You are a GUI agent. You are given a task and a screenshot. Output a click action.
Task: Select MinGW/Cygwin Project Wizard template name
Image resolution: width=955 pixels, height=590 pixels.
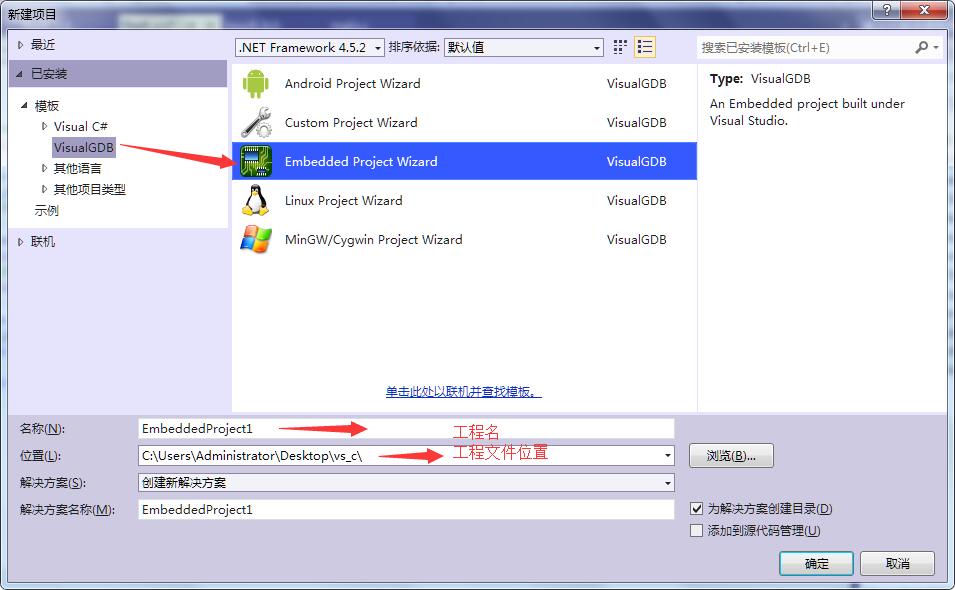click(x=373, y=239)
